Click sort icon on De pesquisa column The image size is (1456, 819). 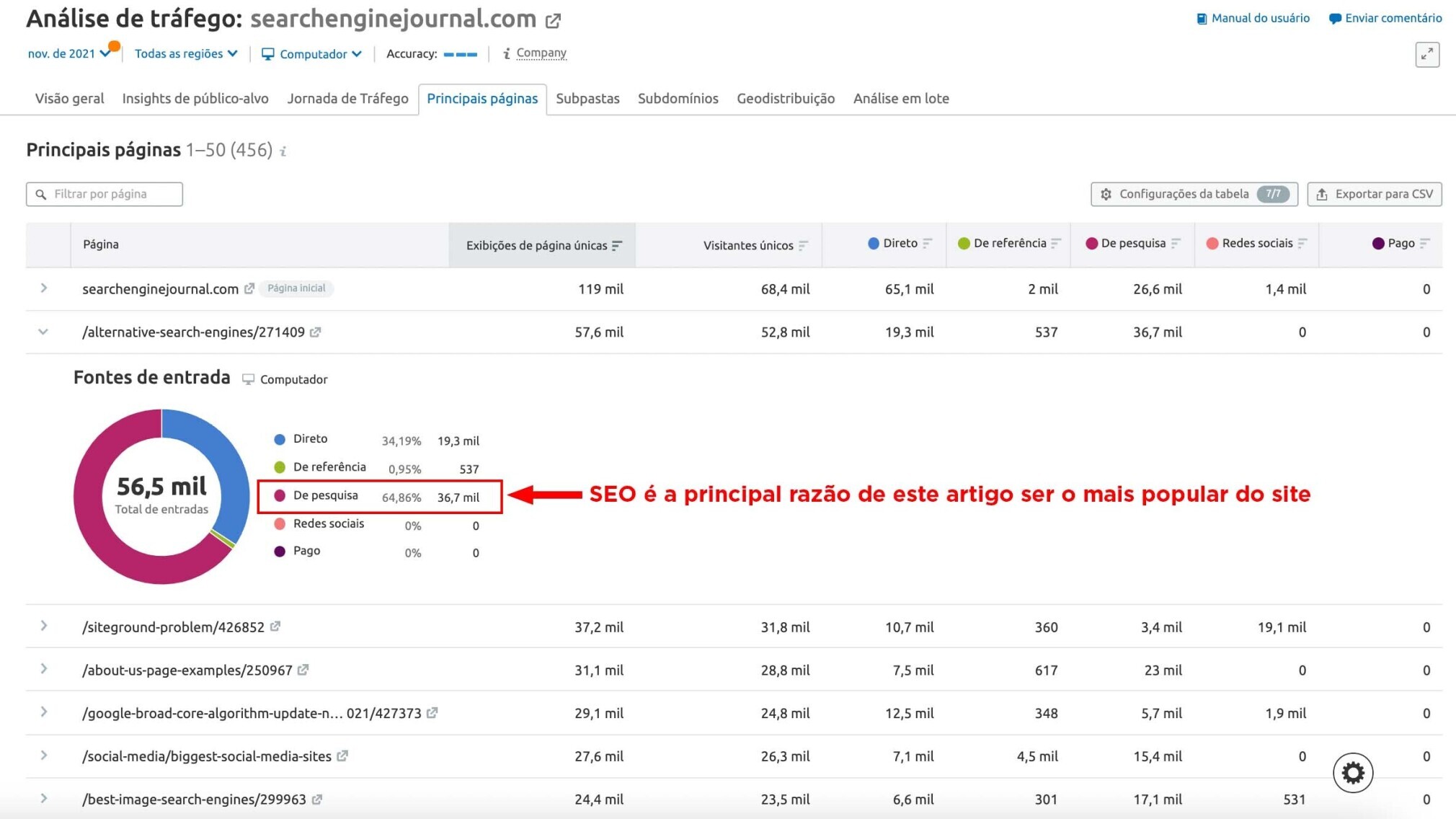click(1175, 244)
